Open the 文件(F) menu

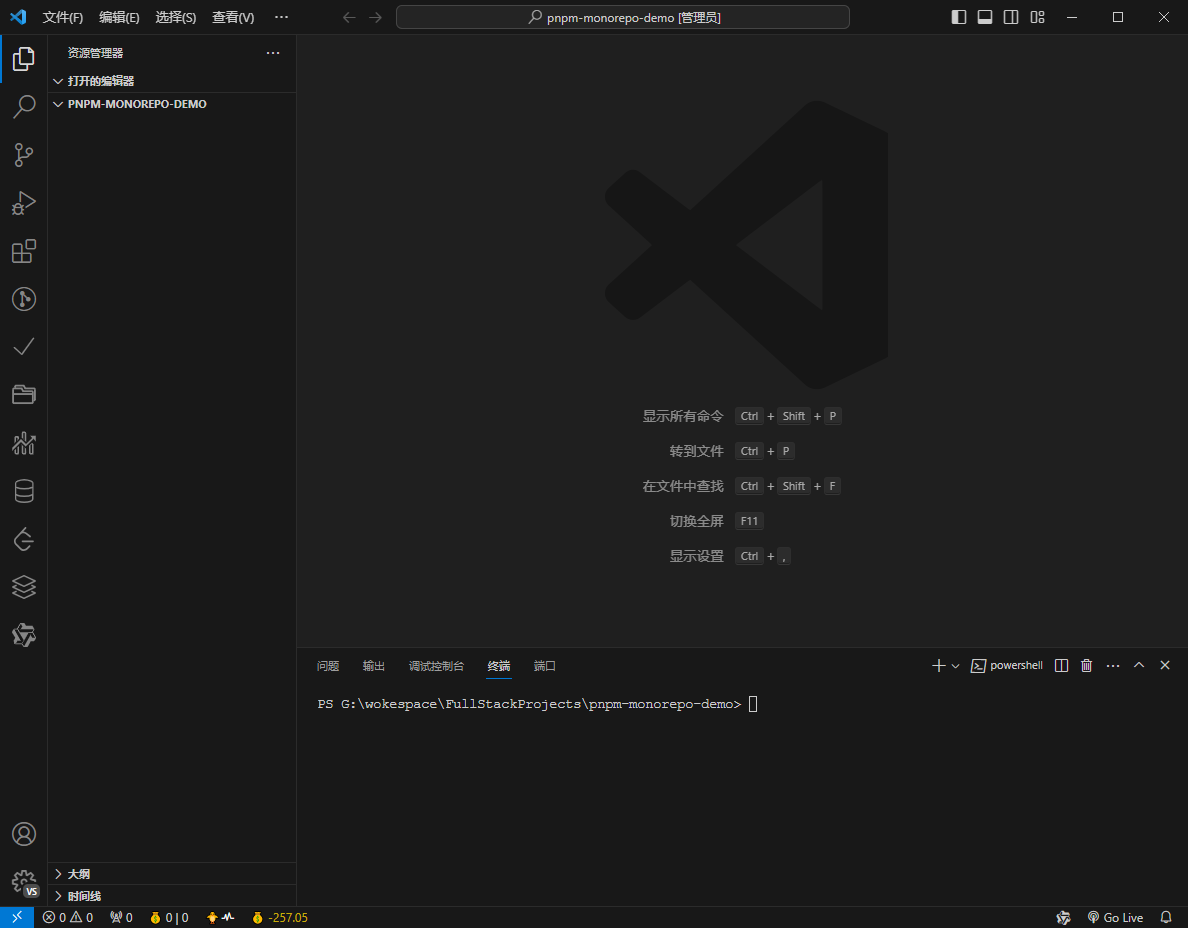click(63, 17)
